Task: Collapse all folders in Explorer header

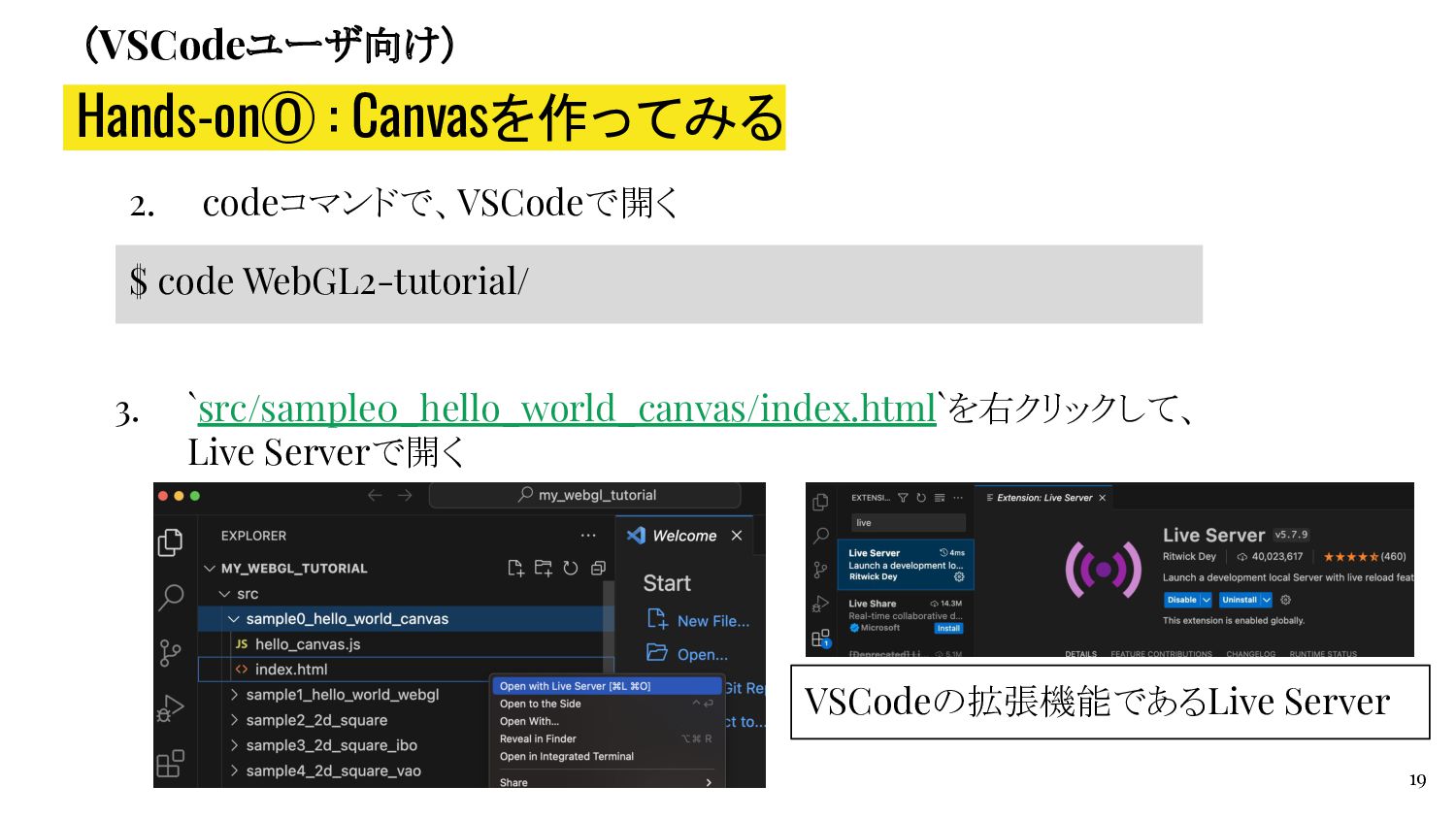Action: [598, 568]
